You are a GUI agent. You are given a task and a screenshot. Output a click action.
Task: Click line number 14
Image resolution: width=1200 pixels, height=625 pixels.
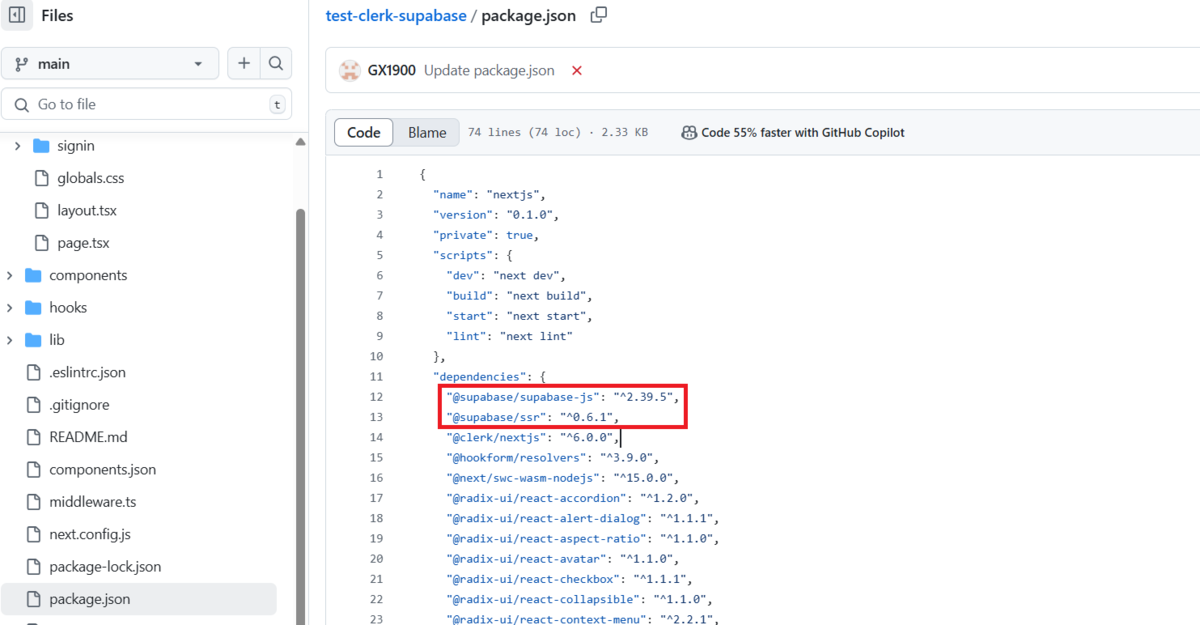click(x=376, y=437)
